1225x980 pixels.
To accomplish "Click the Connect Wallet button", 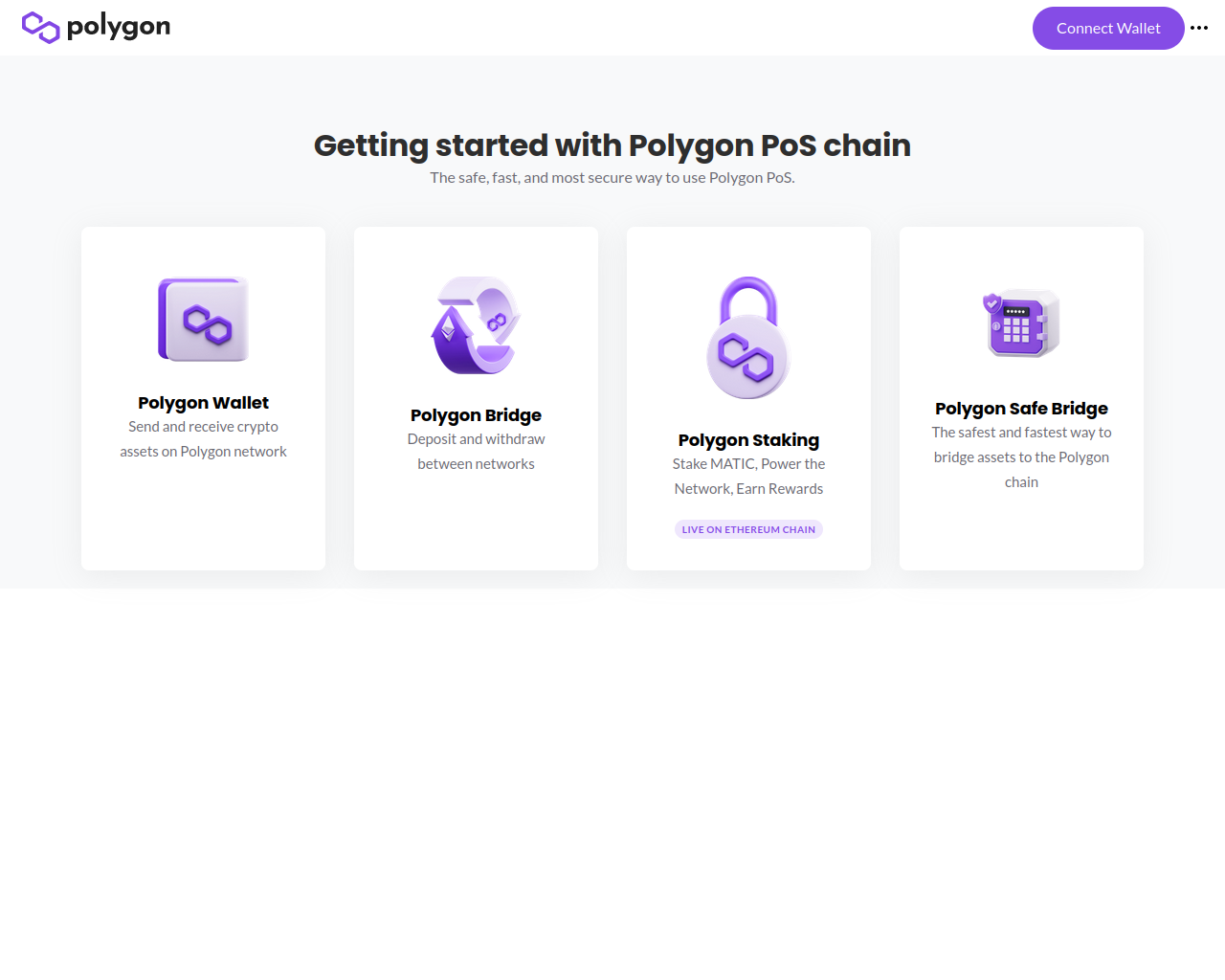I will pyautogui.click(x=1108, y=29).
